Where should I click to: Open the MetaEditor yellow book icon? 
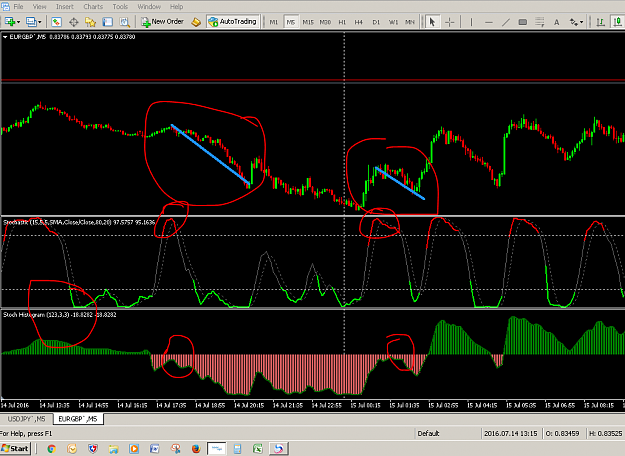[x=196, y=22]
